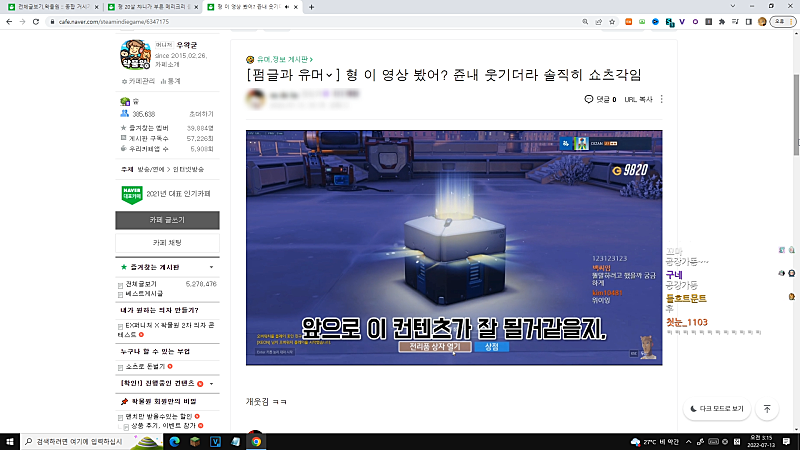The height and width of the screenshot is (450, 800).
Task: Switch to dark mode with 다크 모드로 보기
Action: [717, 409]
